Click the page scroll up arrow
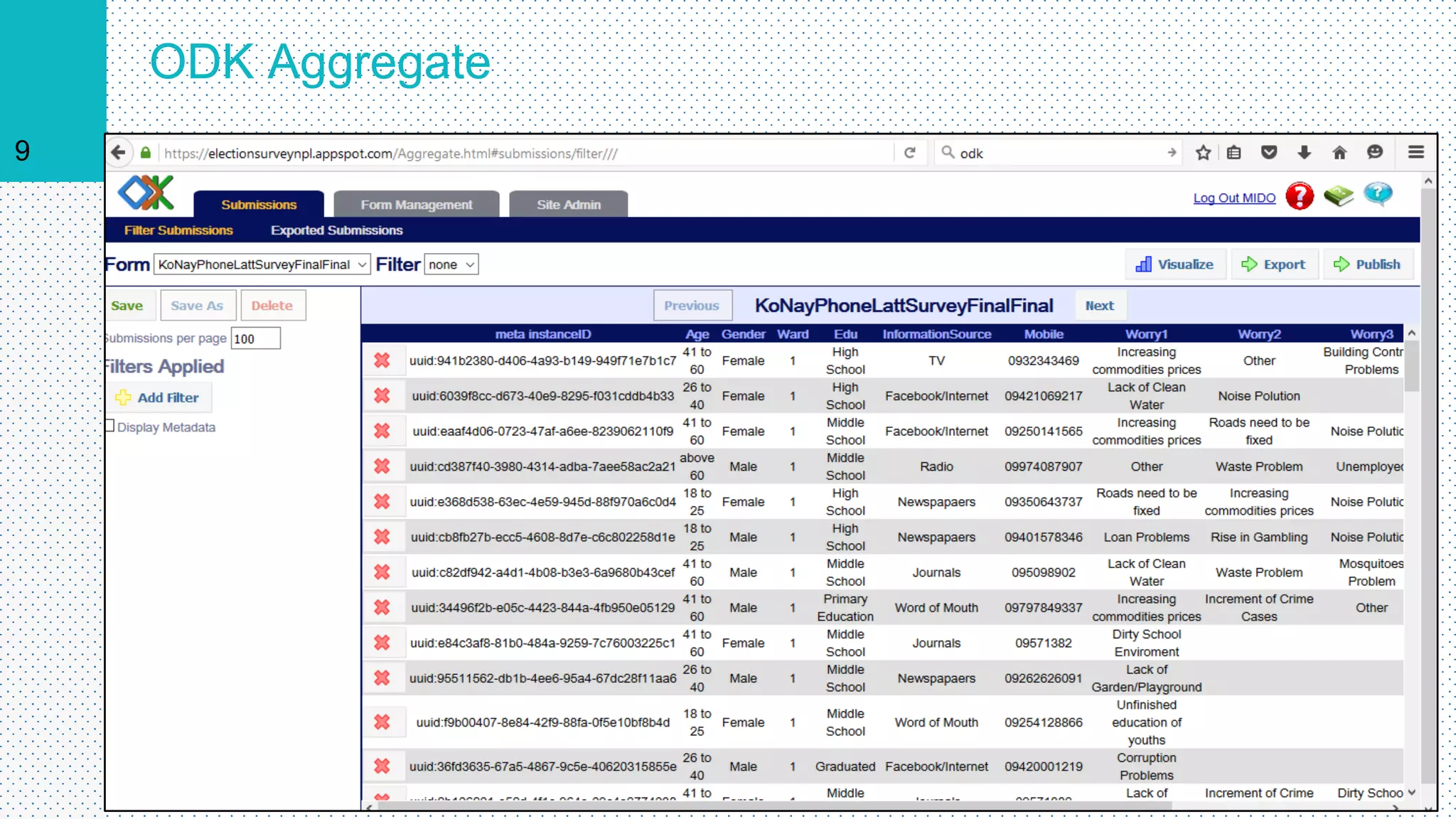Image resolution: width=1456 pixels, height=819 pixels. [1428, 181]
